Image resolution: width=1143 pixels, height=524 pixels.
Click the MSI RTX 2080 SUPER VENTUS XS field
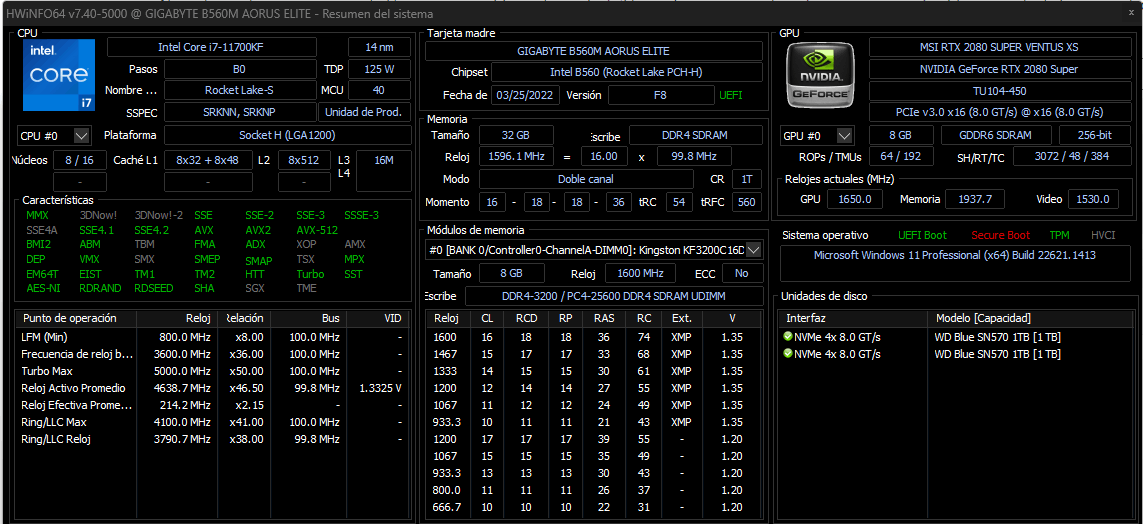[x=998, y=47]
